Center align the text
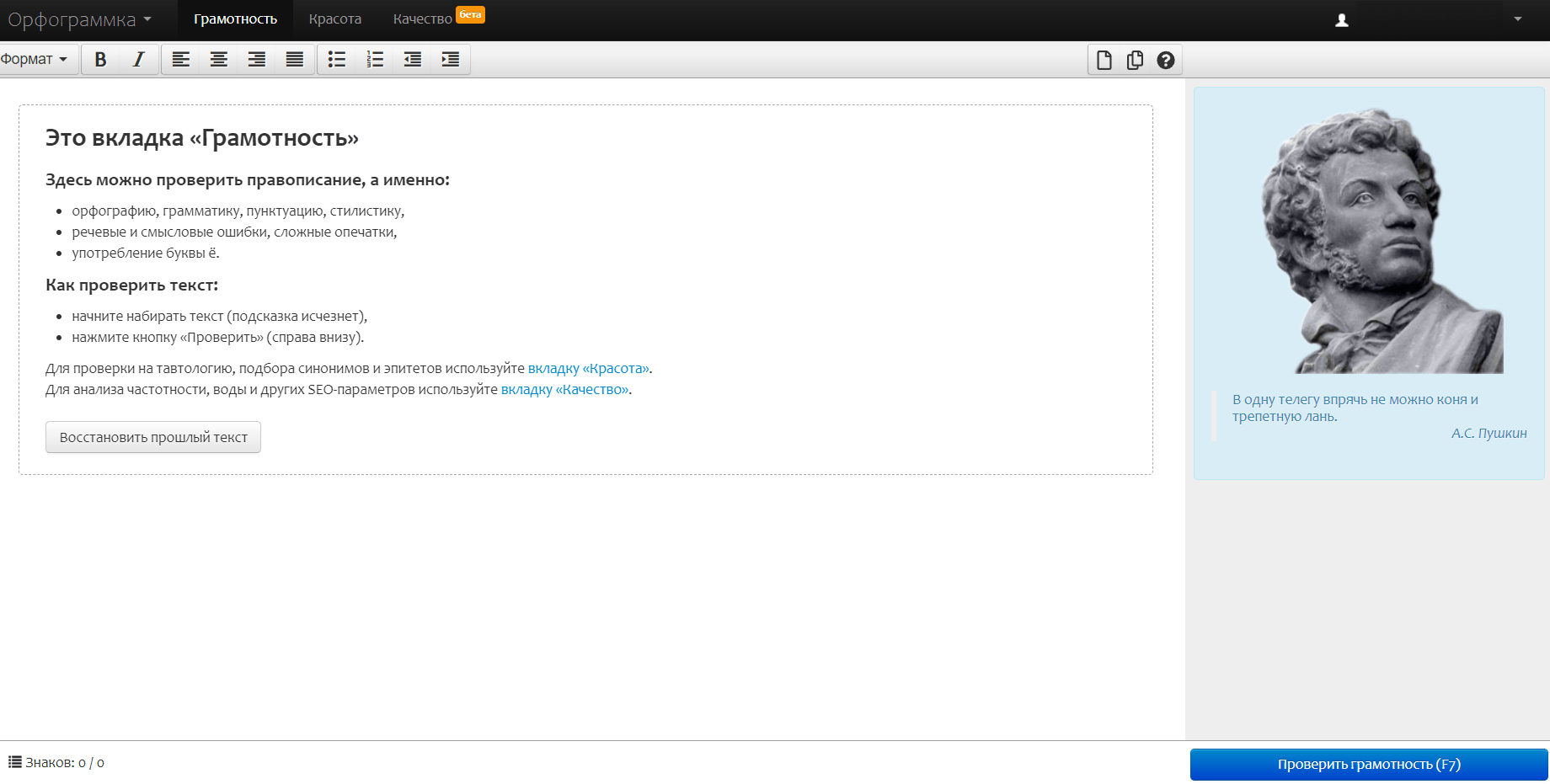 pyautogui.click(x=219, y=60)
